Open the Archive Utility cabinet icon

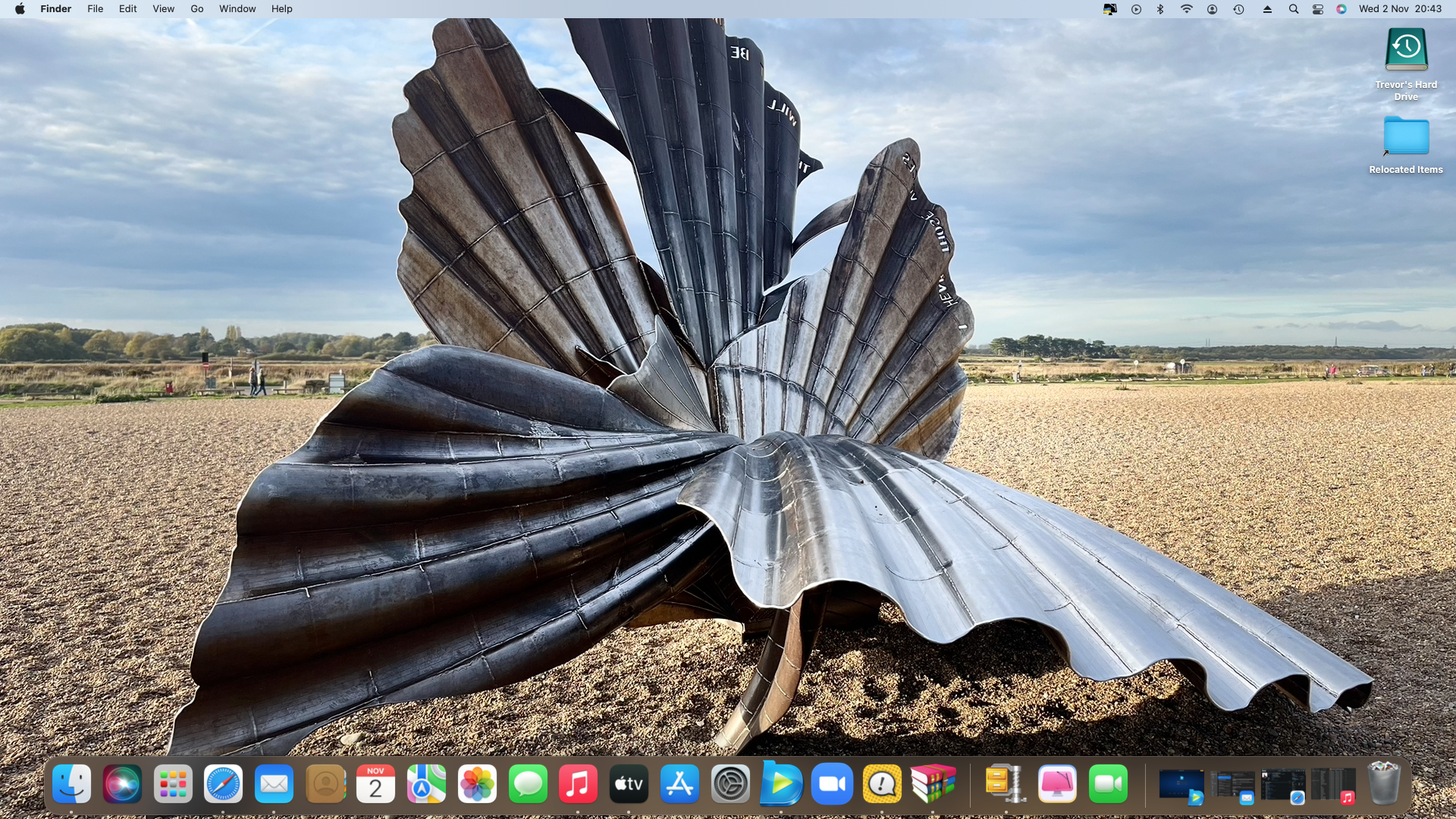click(x=1006, y=783)
